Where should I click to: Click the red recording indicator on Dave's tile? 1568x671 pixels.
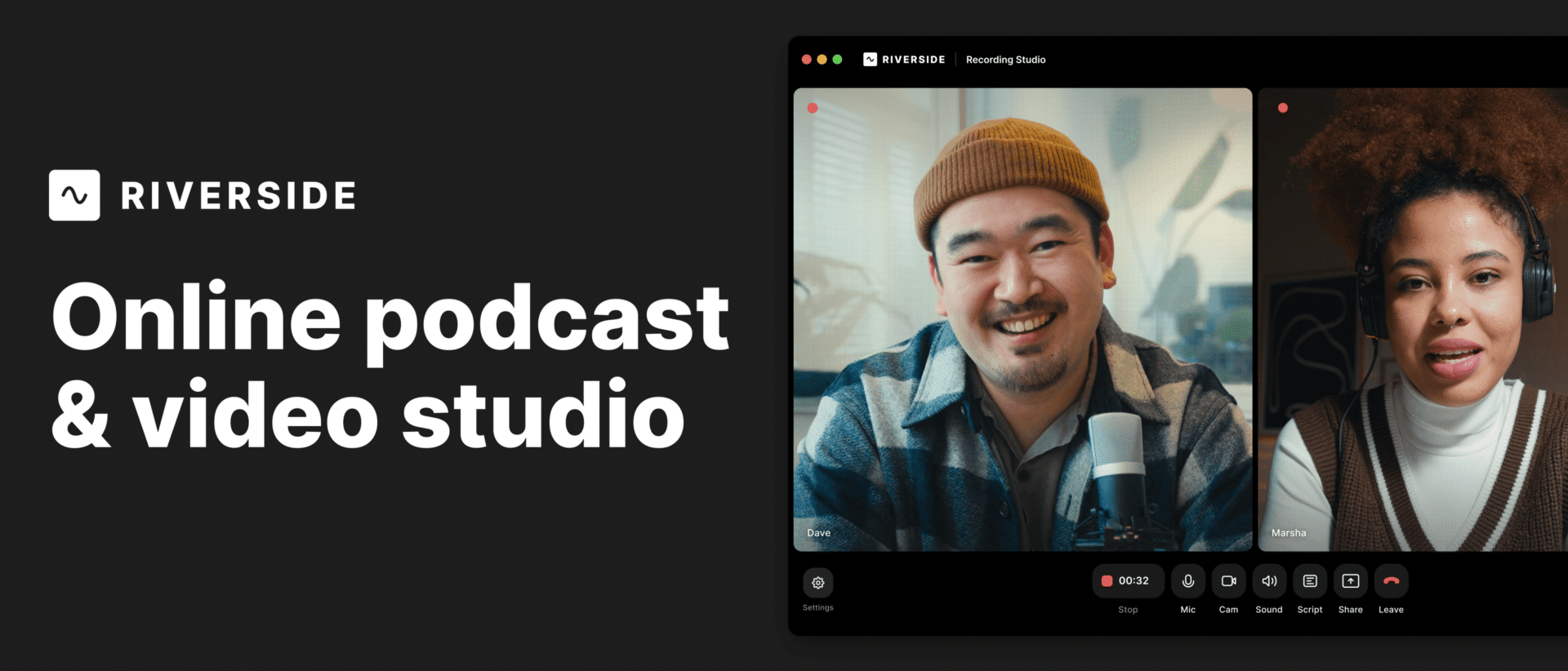(x=813, y=108)
